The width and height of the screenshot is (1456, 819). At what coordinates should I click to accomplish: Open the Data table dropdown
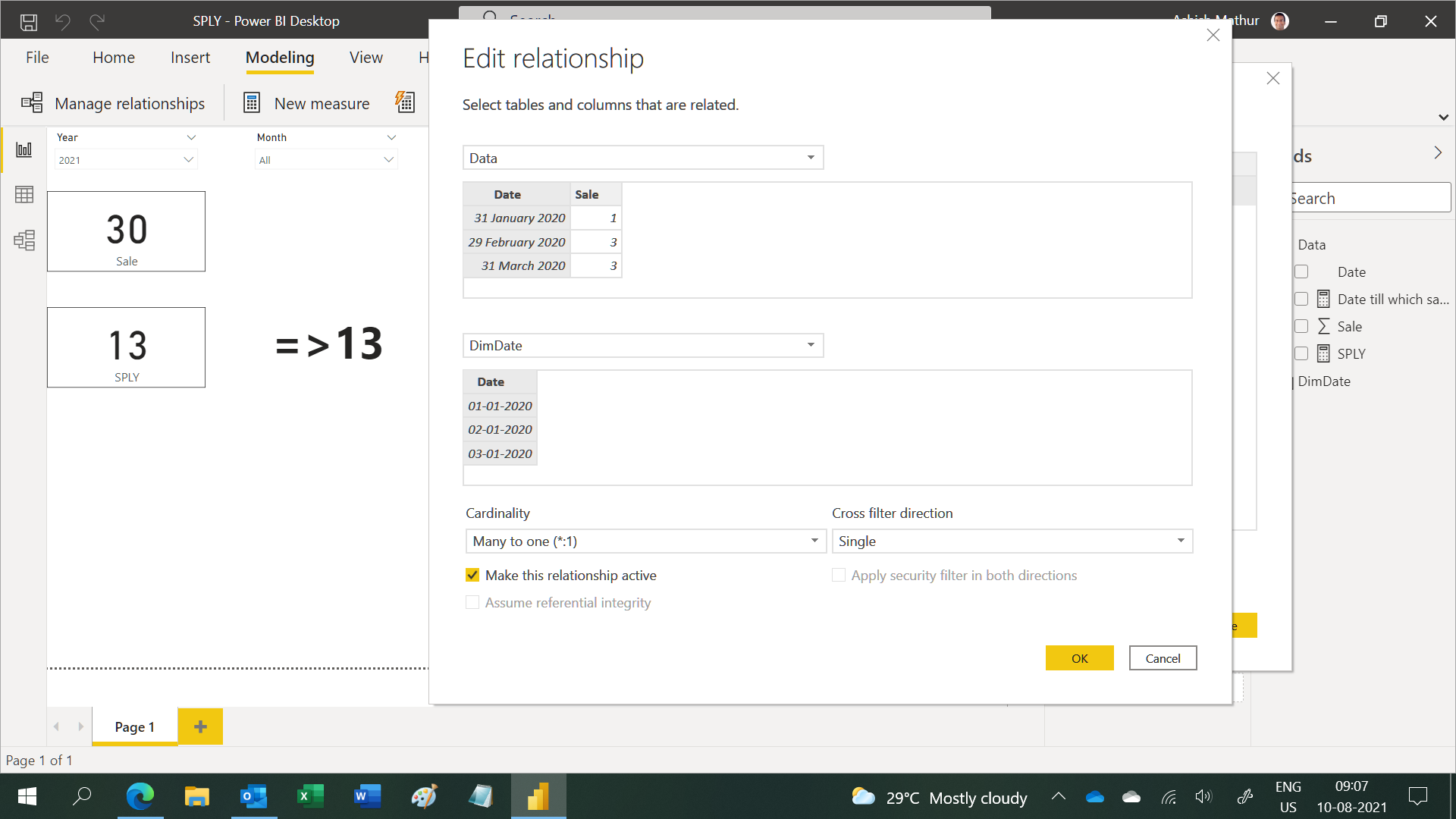pyautogui.click(x=643, y=158)
